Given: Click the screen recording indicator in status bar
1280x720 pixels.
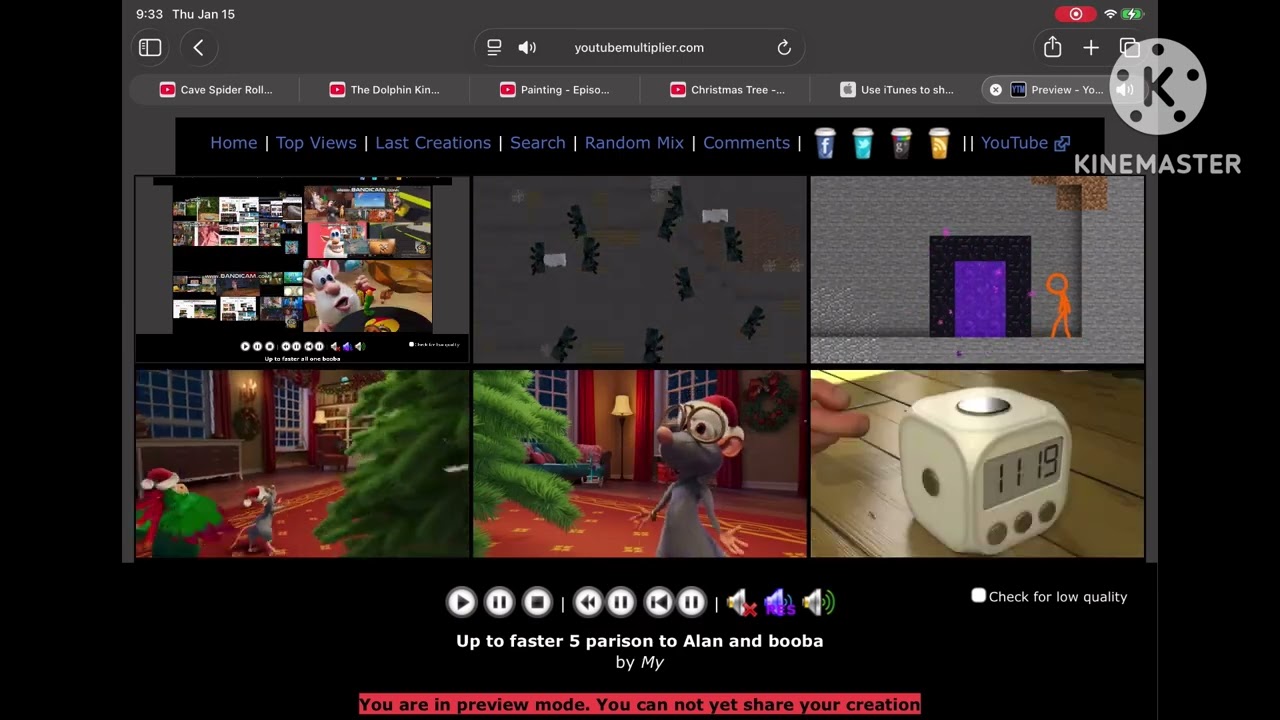Looking at the screenshot, I should pyautogui.click(x=1076, y=14).
